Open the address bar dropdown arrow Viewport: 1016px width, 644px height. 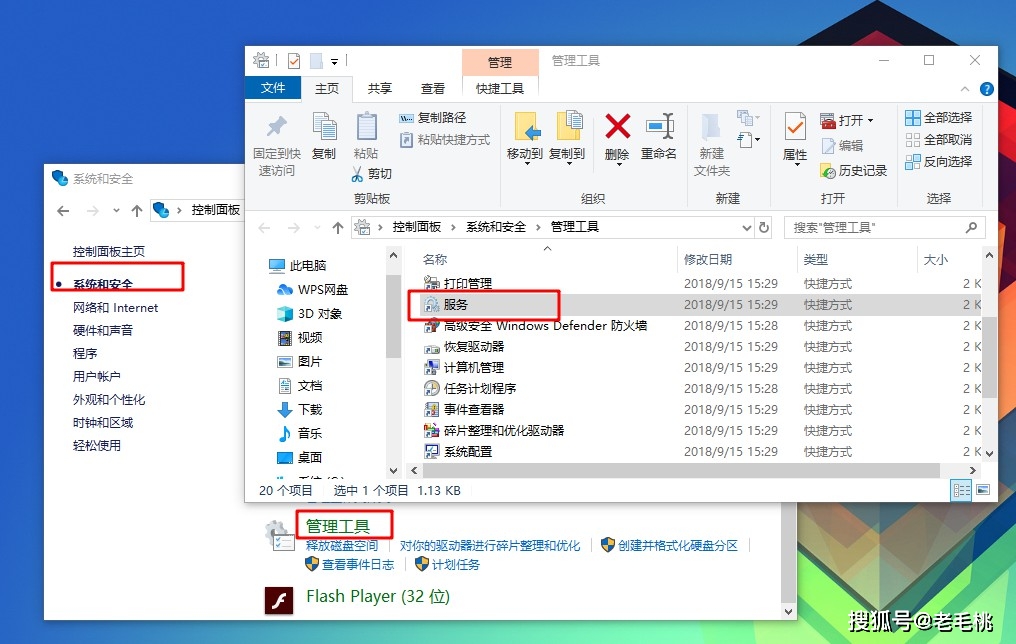click(745, 227)
